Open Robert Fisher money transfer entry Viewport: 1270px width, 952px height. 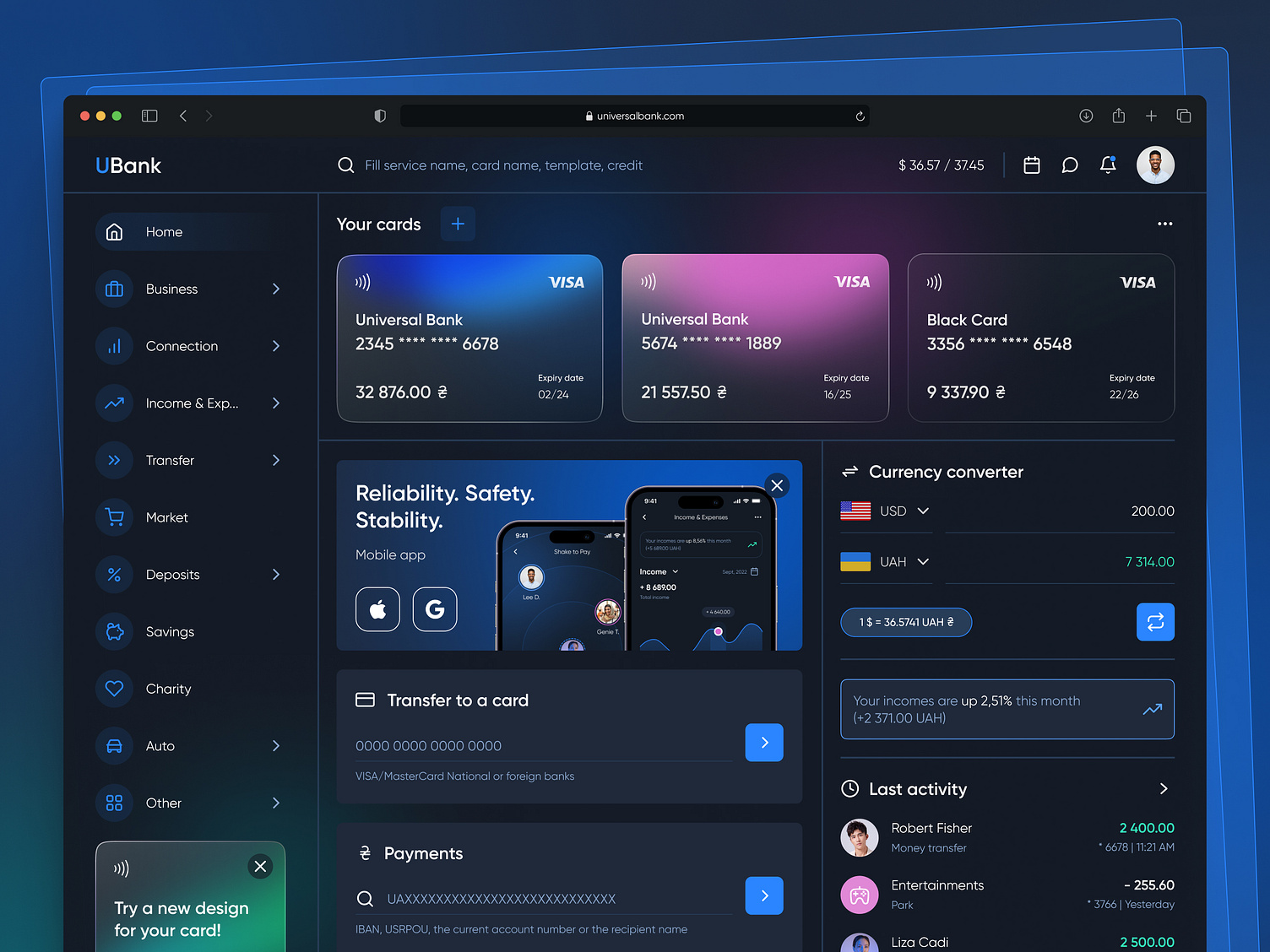pos(1007,837)
